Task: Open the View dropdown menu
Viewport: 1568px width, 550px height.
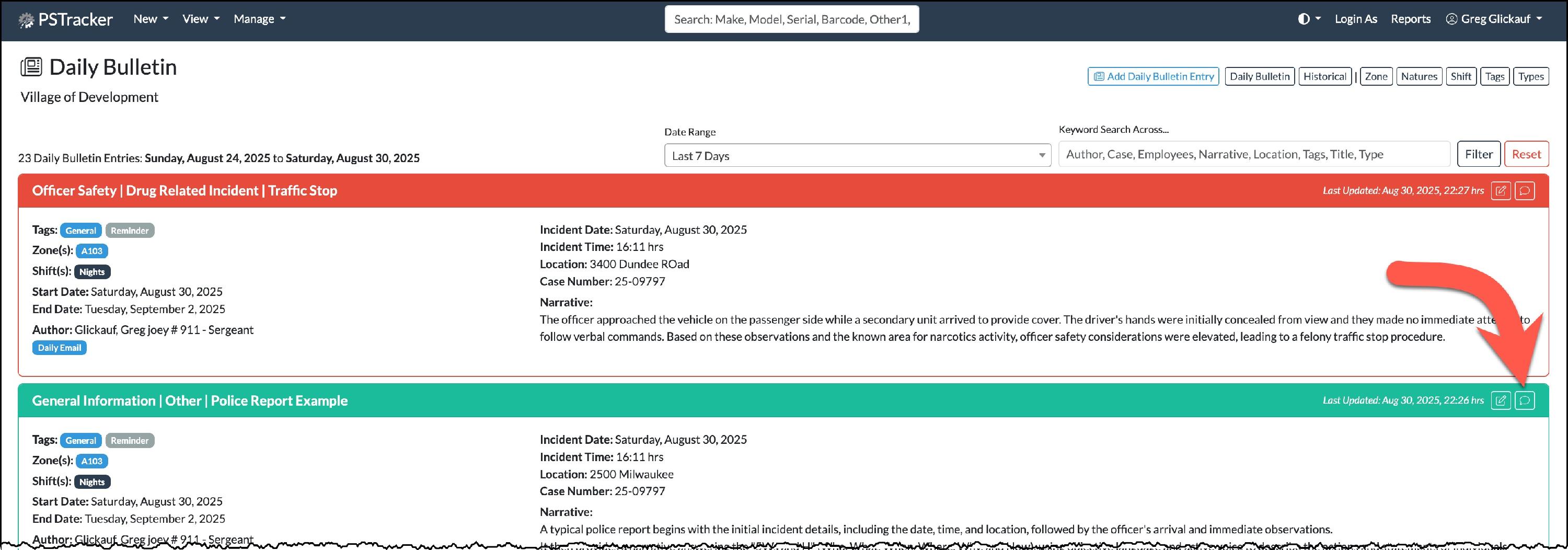Action: point(201,19)
